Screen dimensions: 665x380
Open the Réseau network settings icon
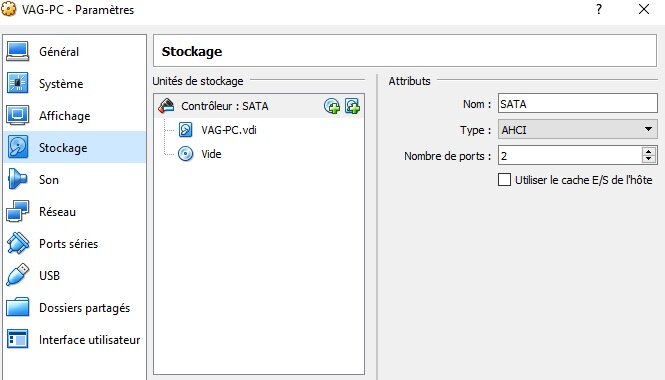coord(17,211)
